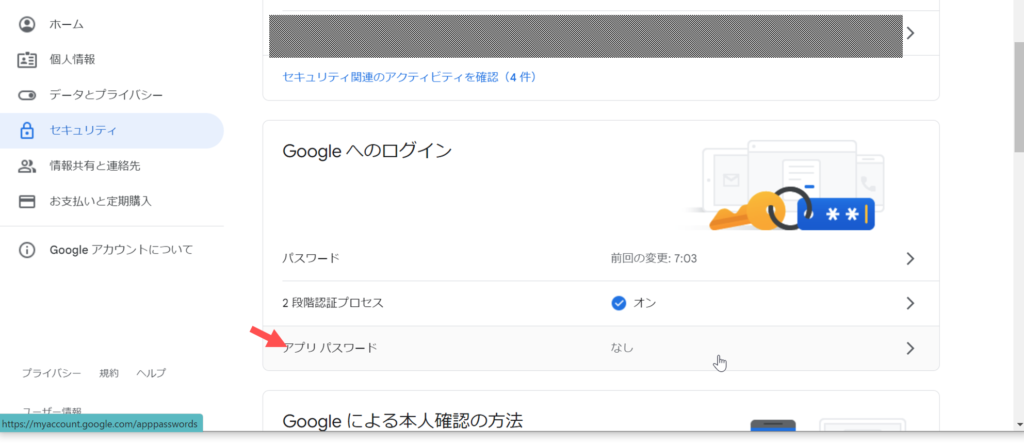Select セキュリティ in the sidebar
This screenshot has width=1024, height=445.
[112, 131]
